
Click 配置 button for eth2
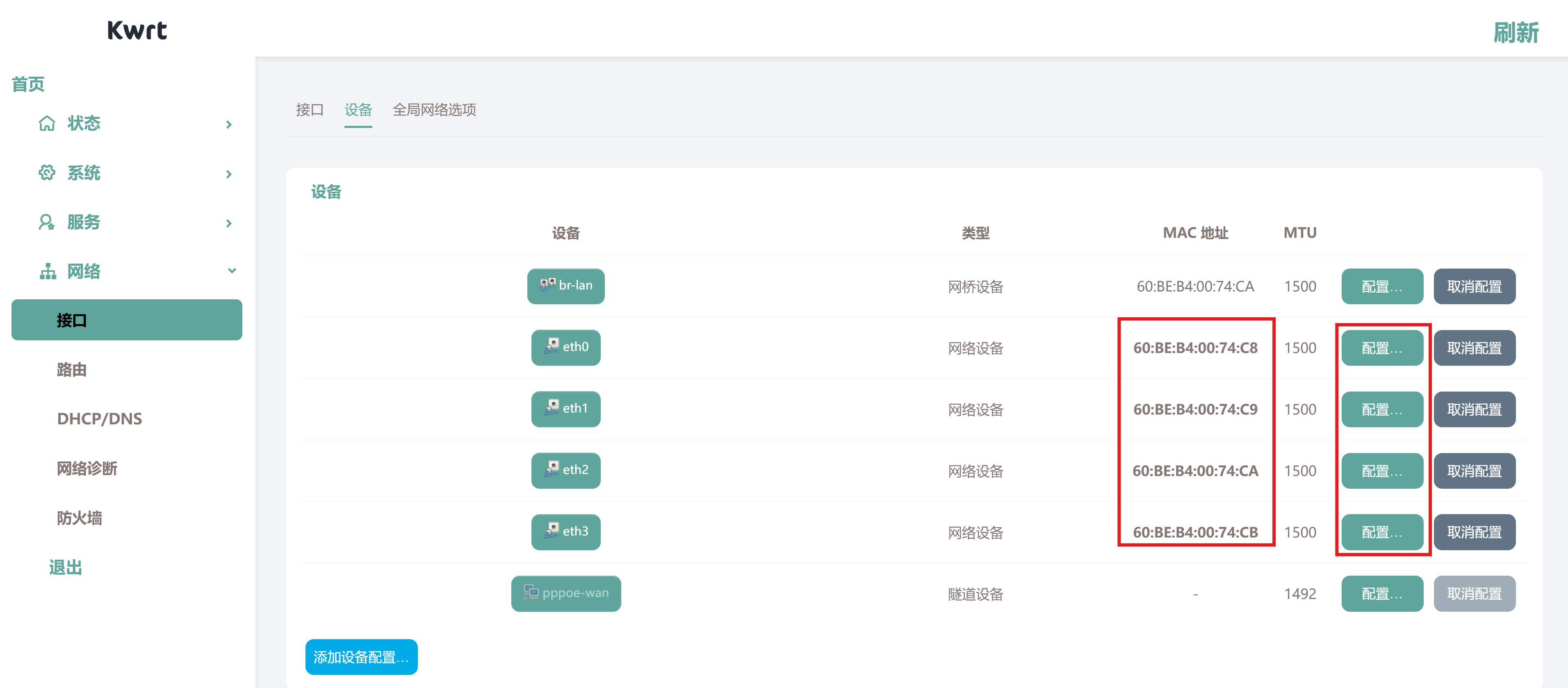[x=1382, y=471]
